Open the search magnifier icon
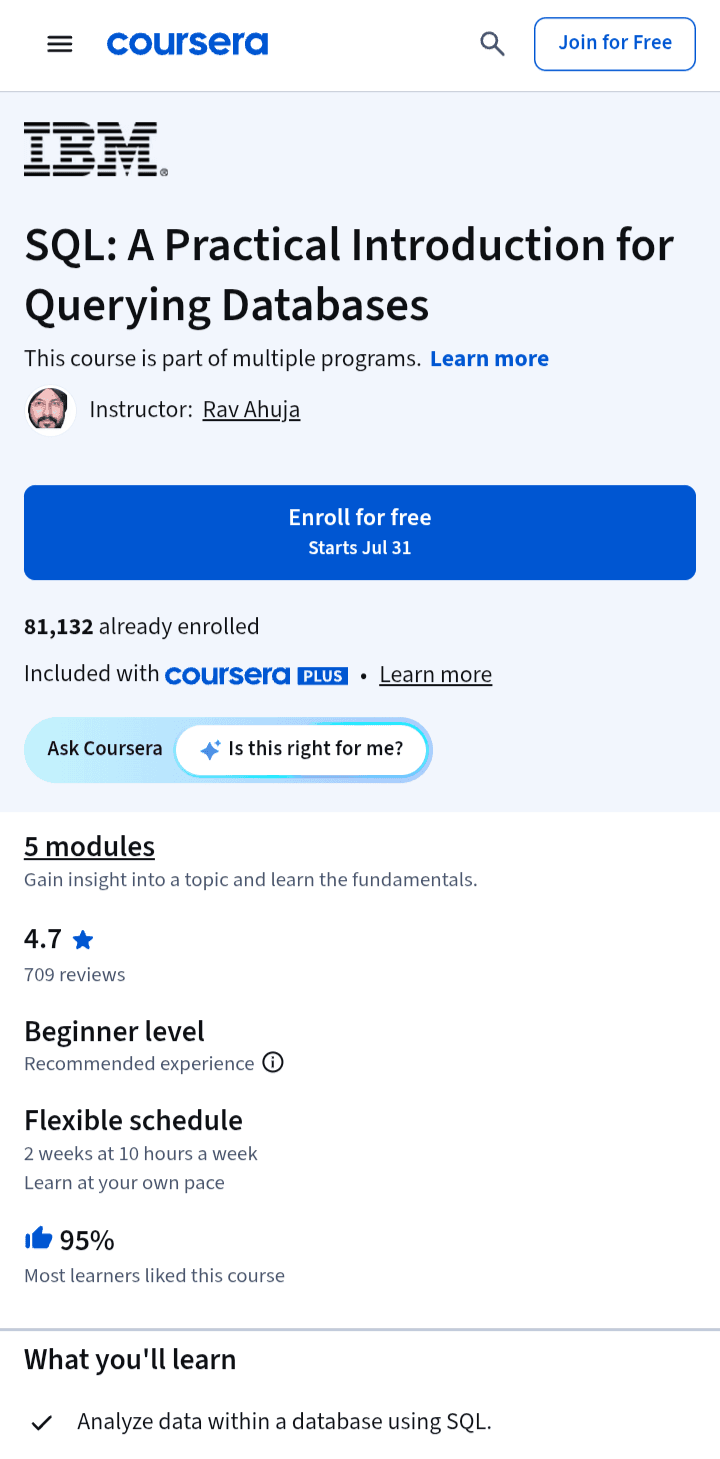This screenshot has height=1459, width=720. click(x=492, y=44)
